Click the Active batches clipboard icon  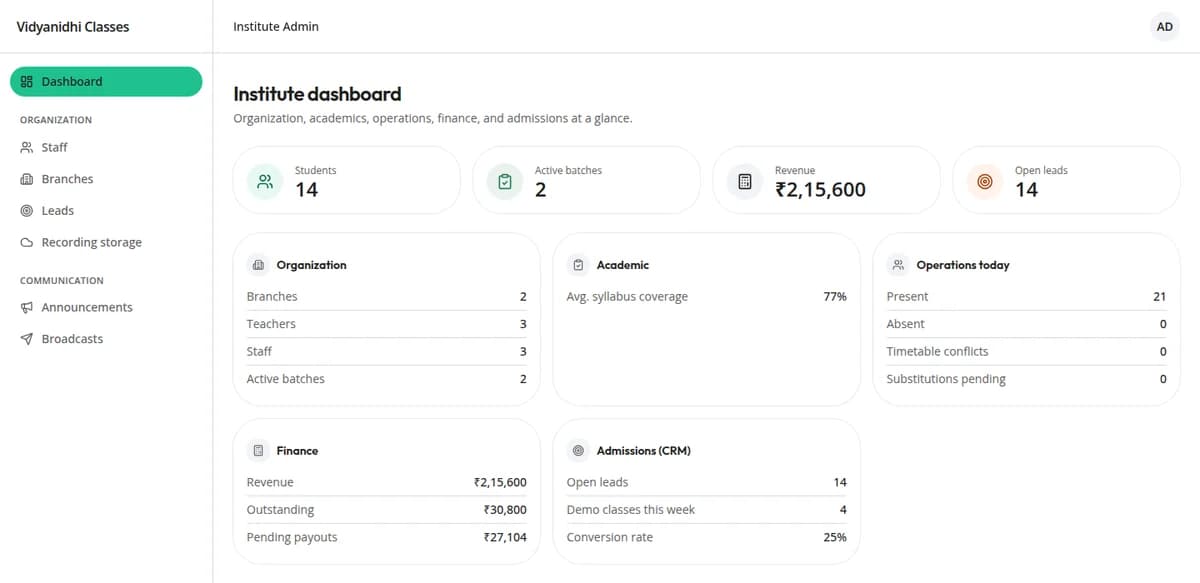pos(505,182)
